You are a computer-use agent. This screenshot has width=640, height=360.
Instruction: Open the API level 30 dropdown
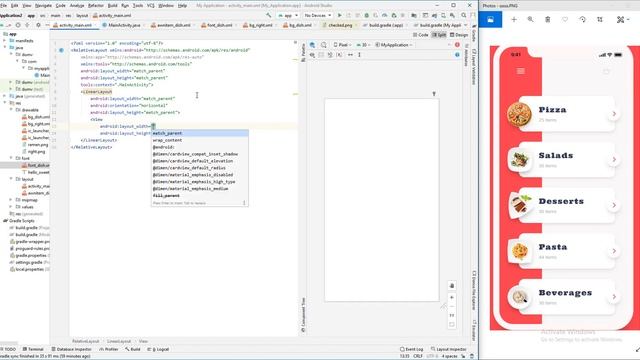[x=362, y=45]
